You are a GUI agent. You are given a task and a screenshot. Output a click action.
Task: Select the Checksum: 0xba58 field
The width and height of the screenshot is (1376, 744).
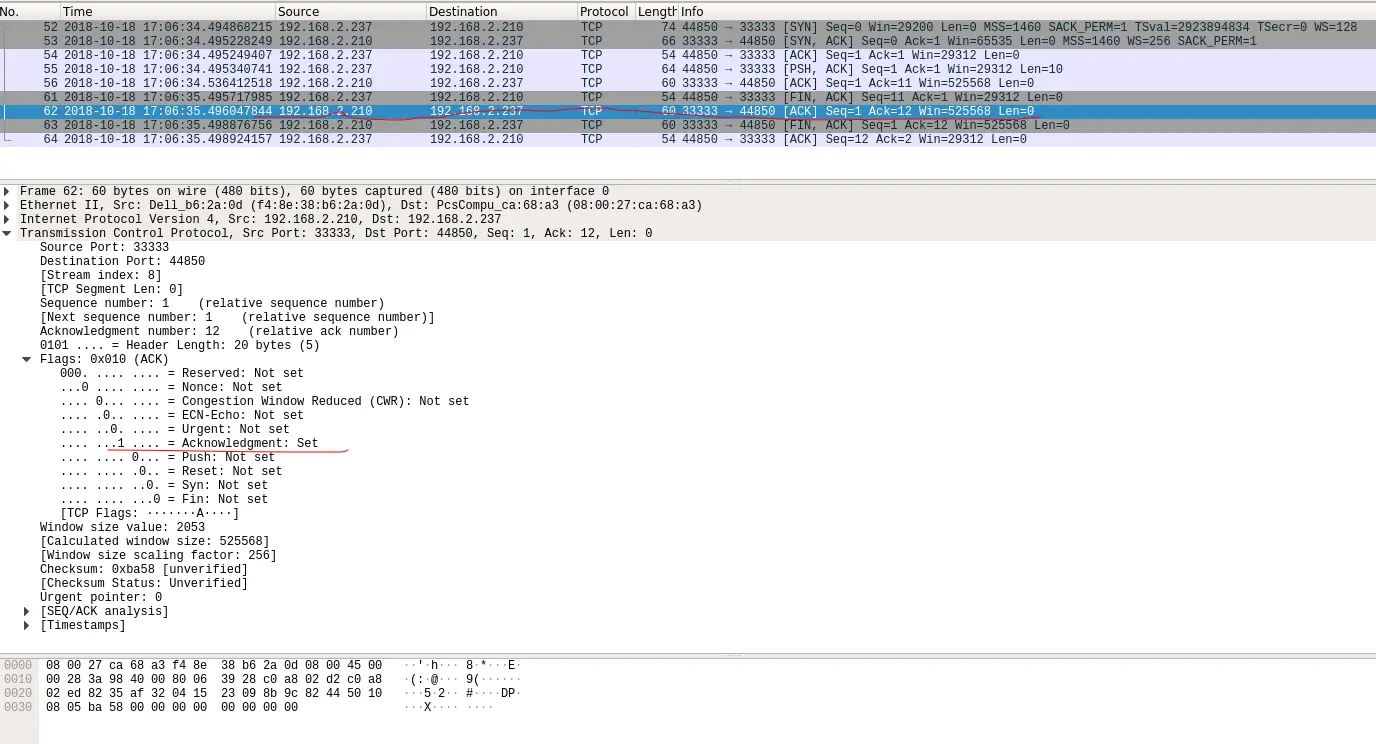coord(144,569)
